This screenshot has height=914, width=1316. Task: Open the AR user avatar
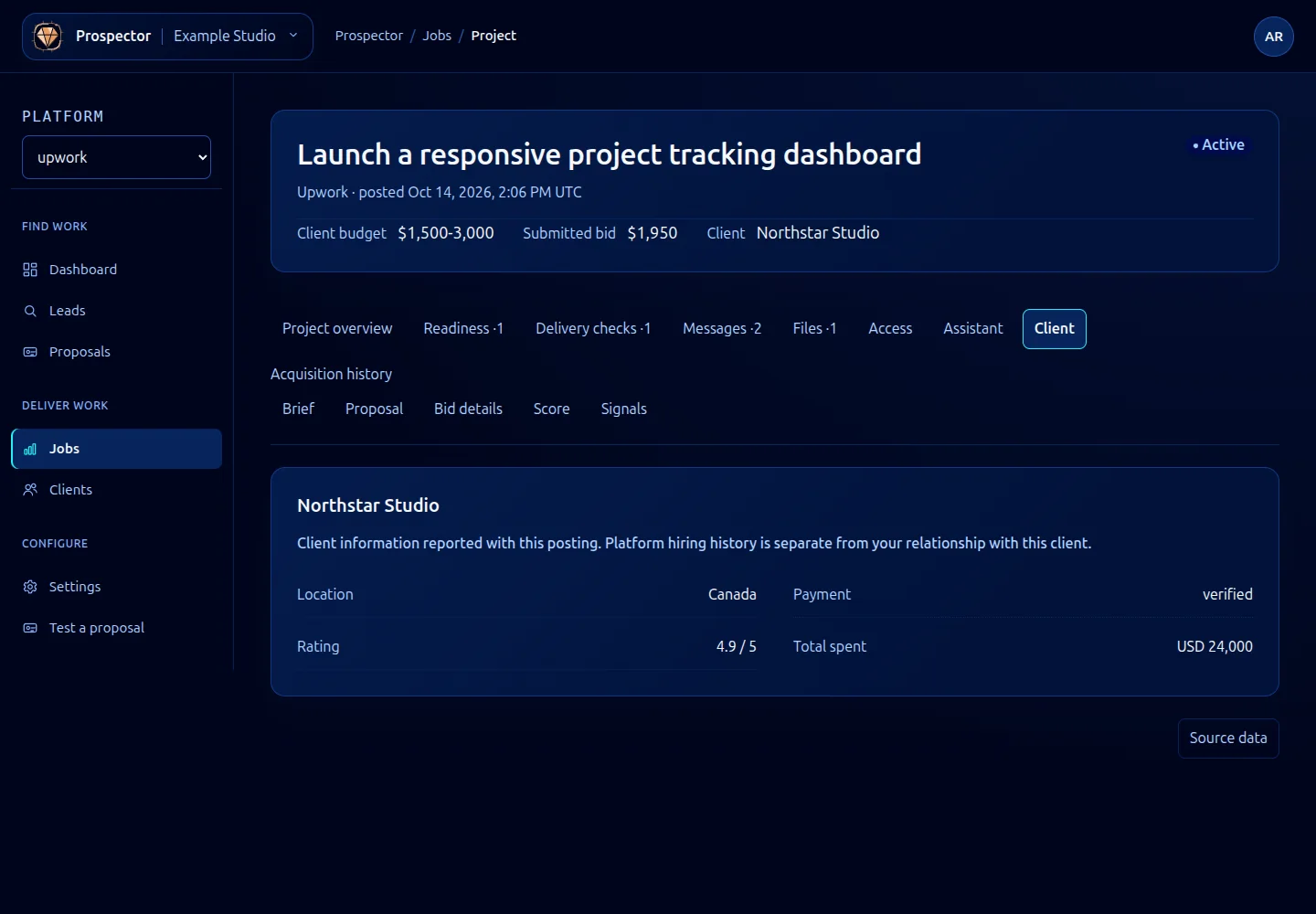pos(1274,37)
